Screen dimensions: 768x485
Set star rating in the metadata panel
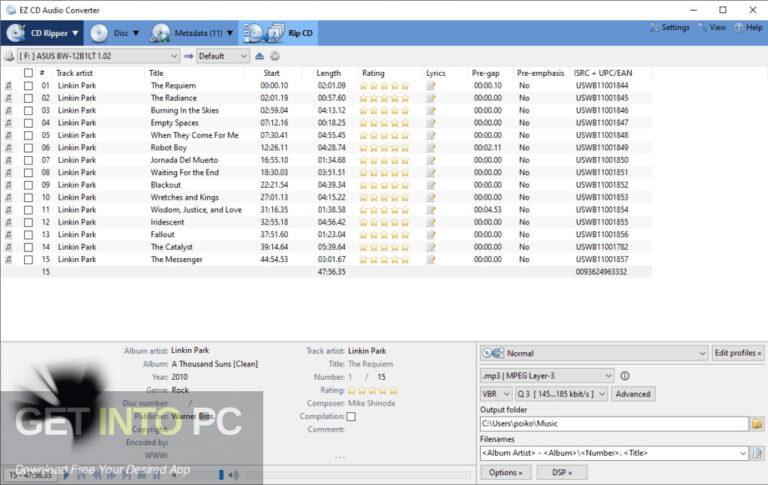tap(372, 390)
